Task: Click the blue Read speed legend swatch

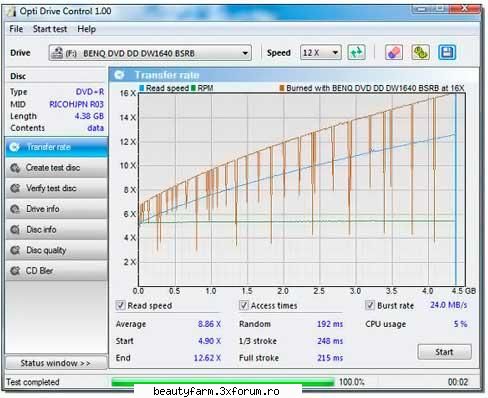Action: pyautogui.click(x=142, y=88)
